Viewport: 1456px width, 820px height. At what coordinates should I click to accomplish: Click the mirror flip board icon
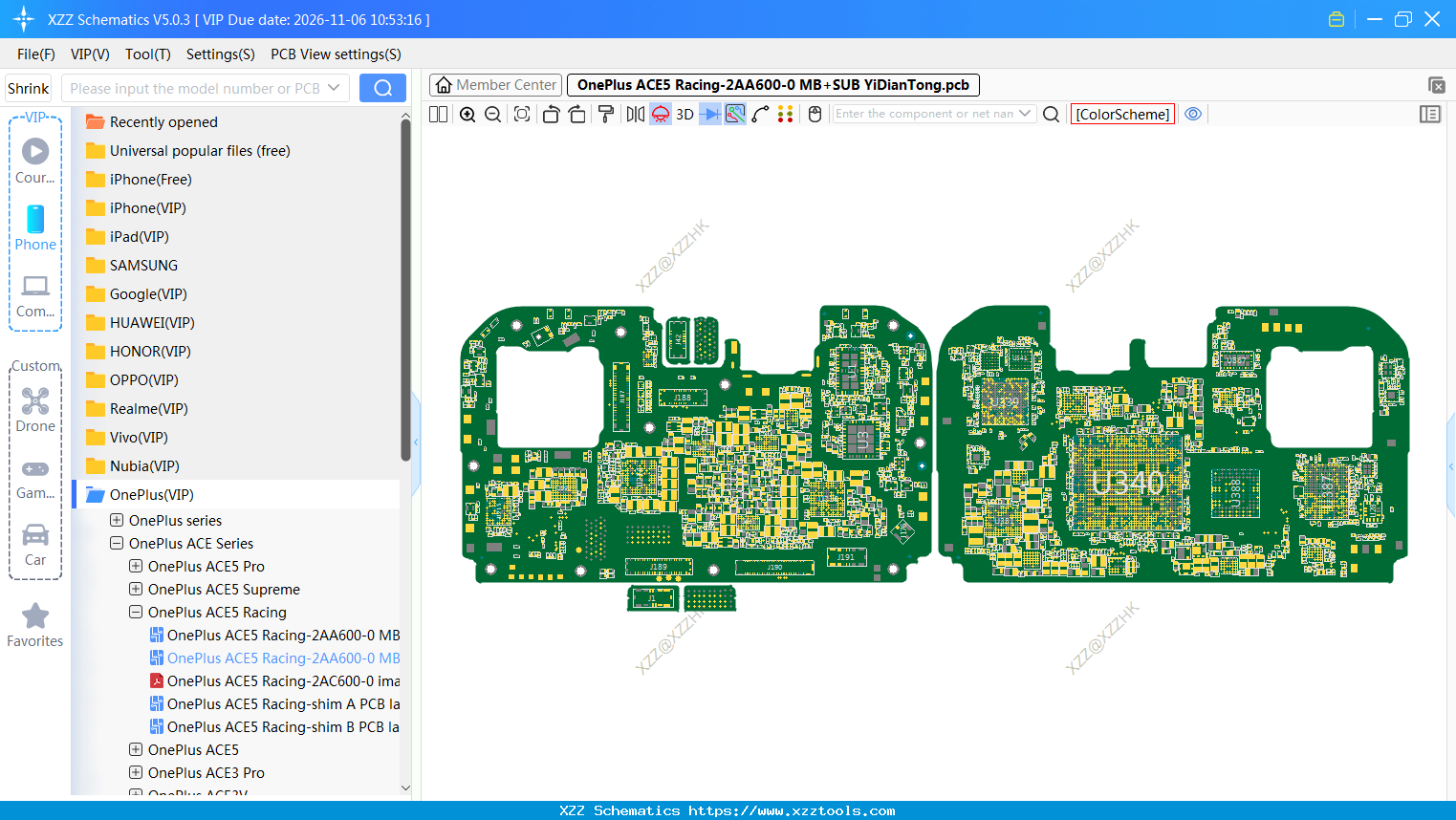(635, 115)
